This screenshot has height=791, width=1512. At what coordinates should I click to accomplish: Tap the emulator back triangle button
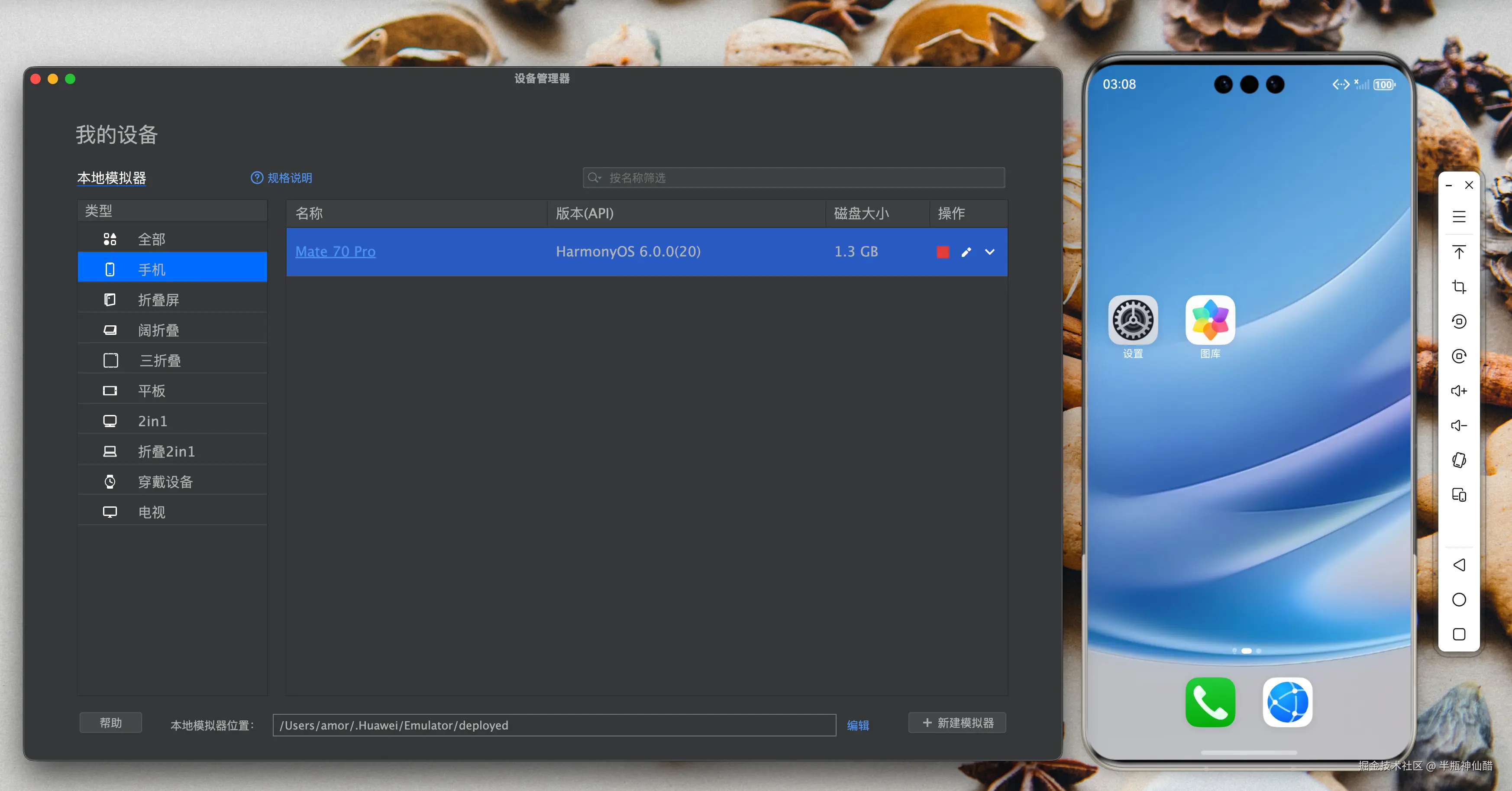coord(1459,565)
